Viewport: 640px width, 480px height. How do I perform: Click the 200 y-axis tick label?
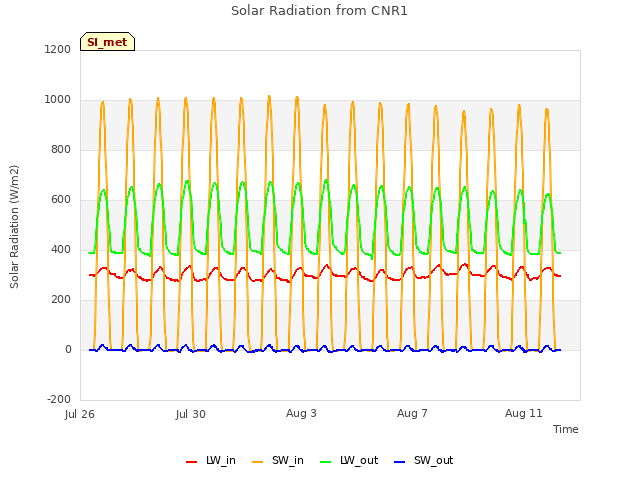coord(61,300)
